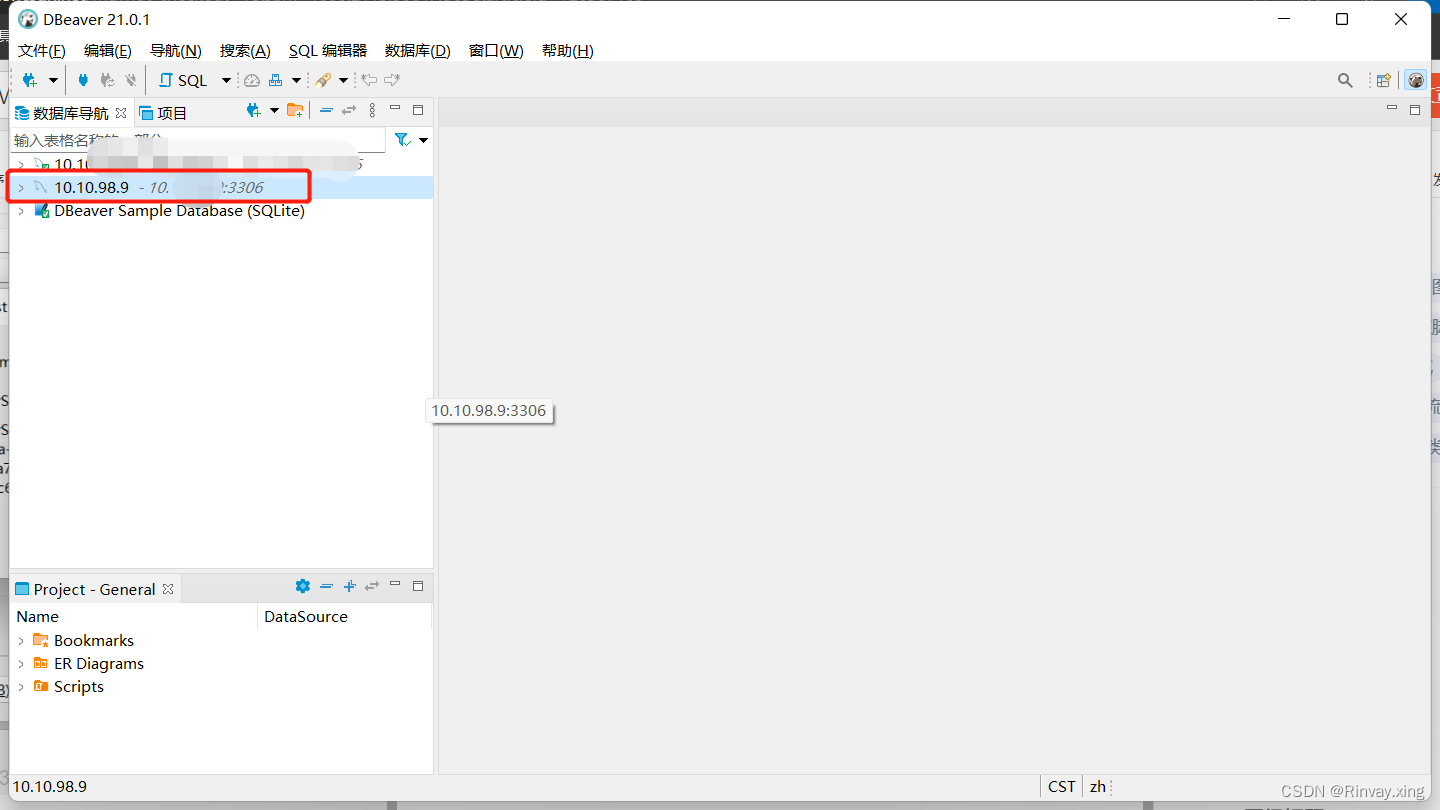Open dropdown arrow beside the funnel filter icon

pyautogui.click(x=423, y=140)
